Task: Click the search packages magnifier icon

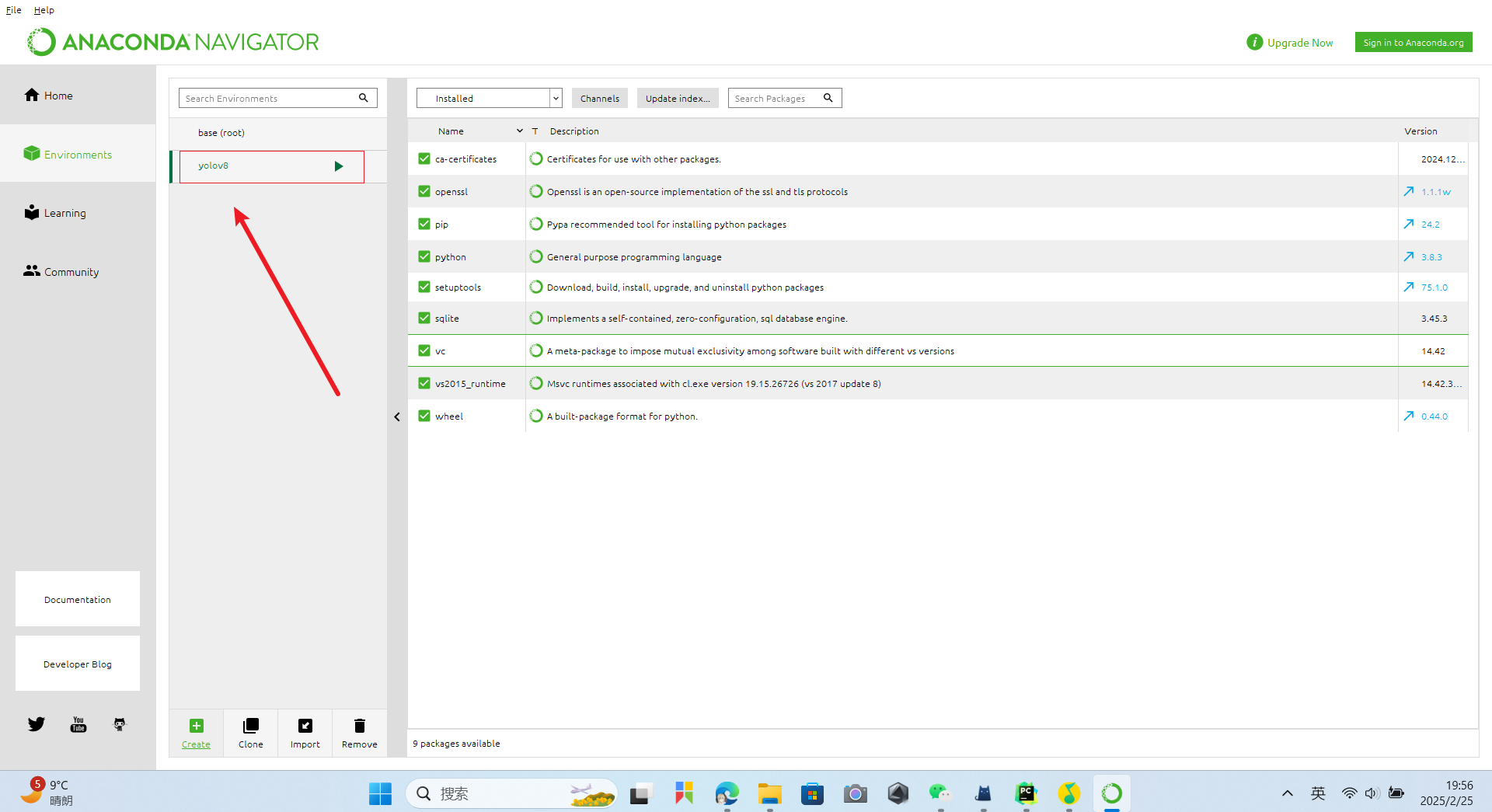Action: click(x=828, y=98)
